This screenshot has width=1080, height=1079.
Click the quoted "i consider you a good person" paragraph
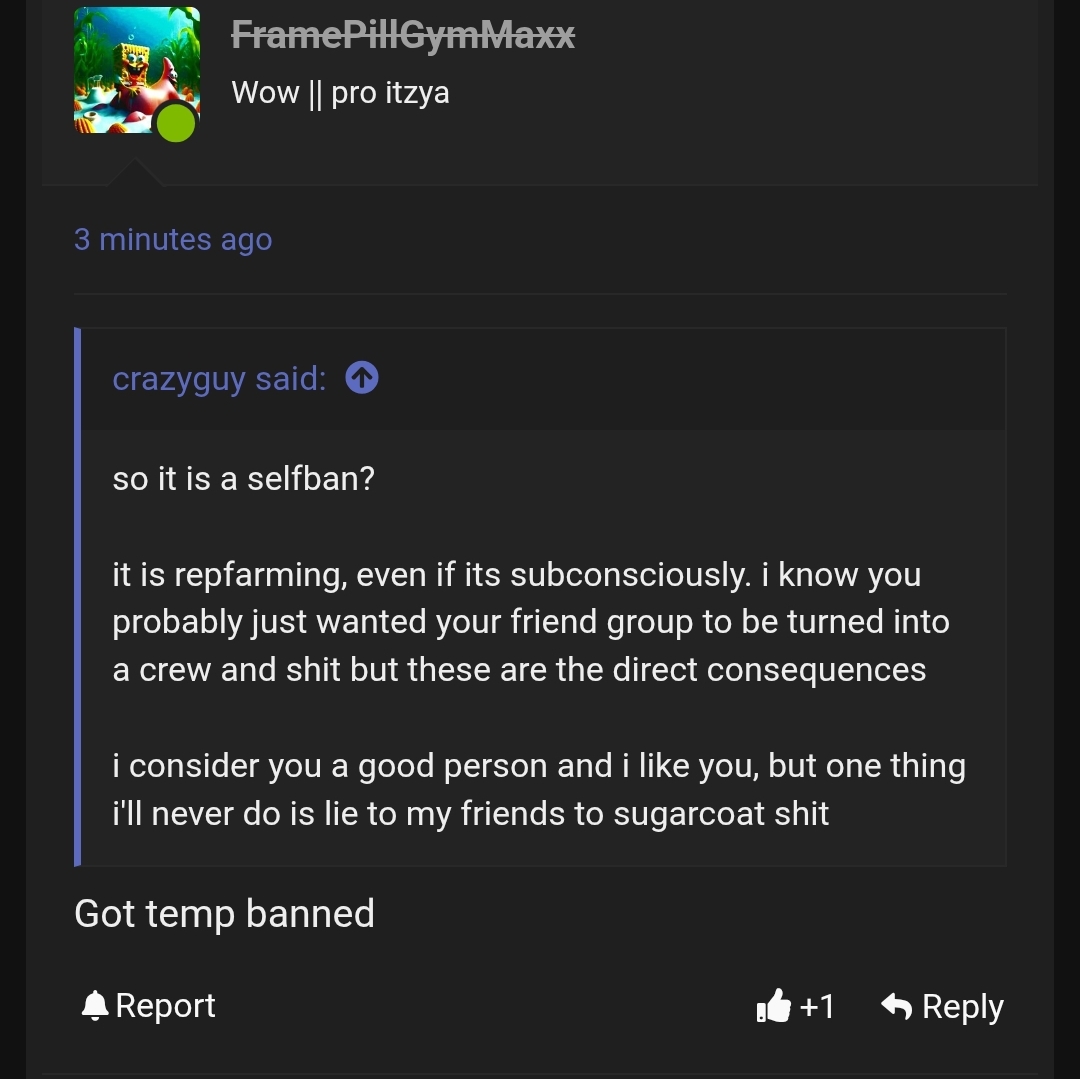click(538, 789)
